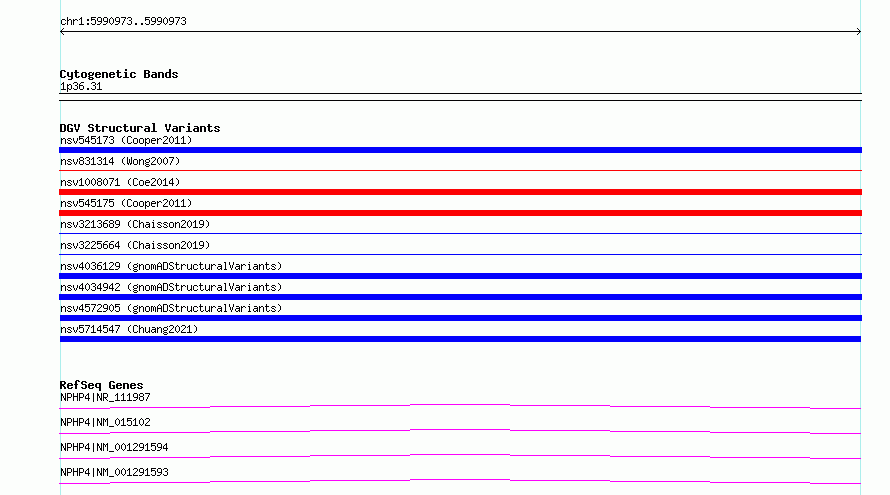Select the 1p36.31 band label
The height and width of the screenshot is (495, 890).
(81, 86)
